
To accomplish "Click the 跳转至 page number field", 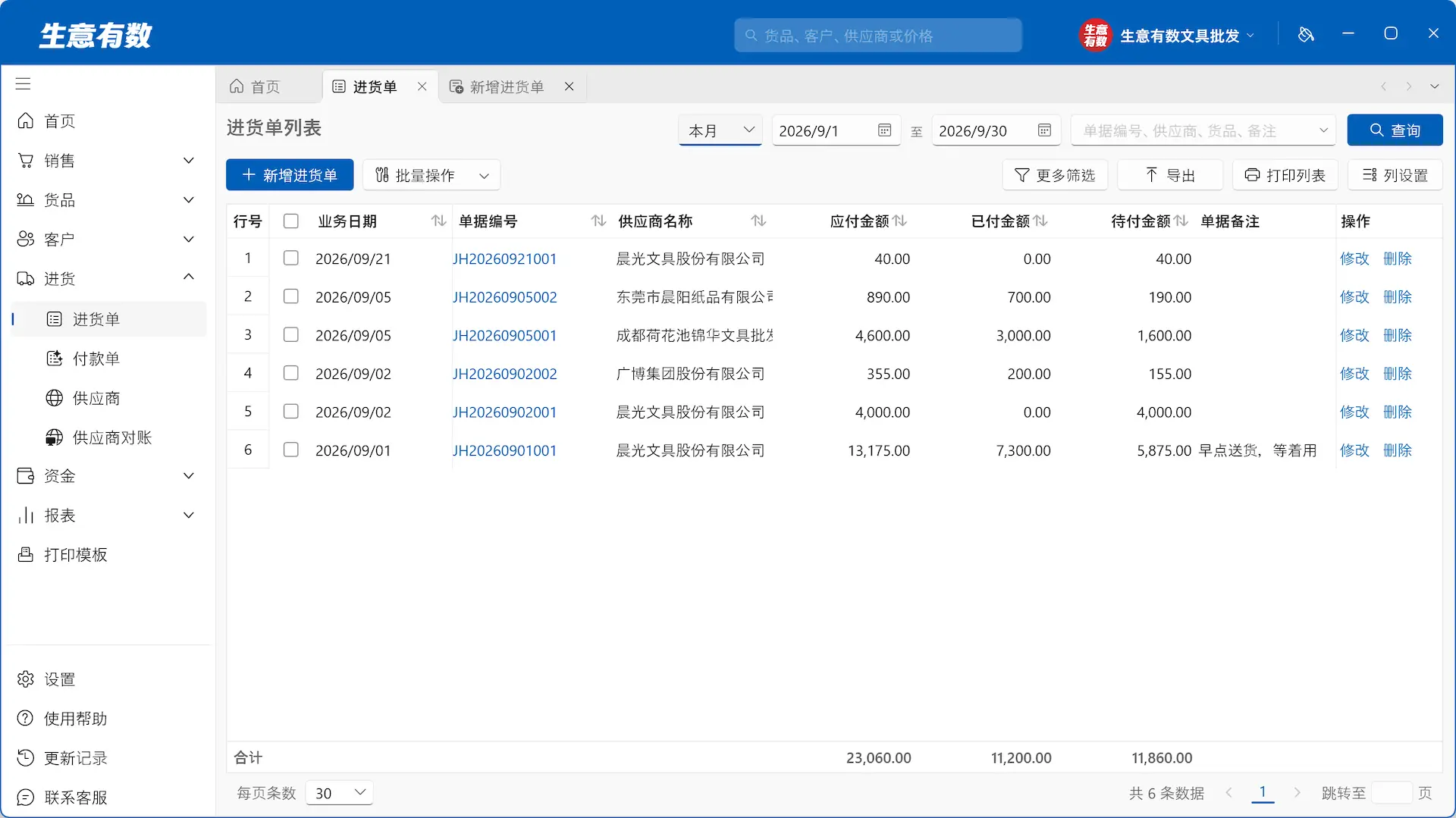I will click(1392, 793).
